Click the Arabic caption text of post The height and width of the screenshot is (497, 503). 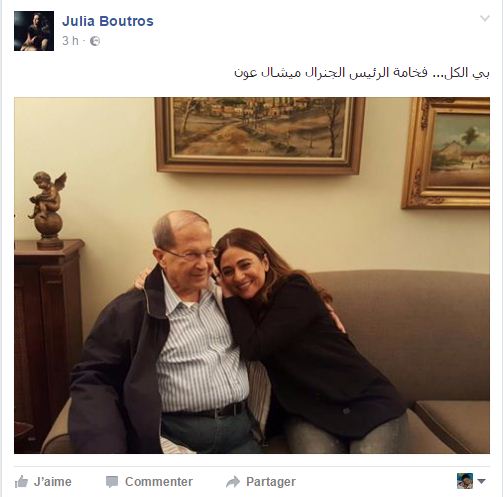[x=362, y=73]
